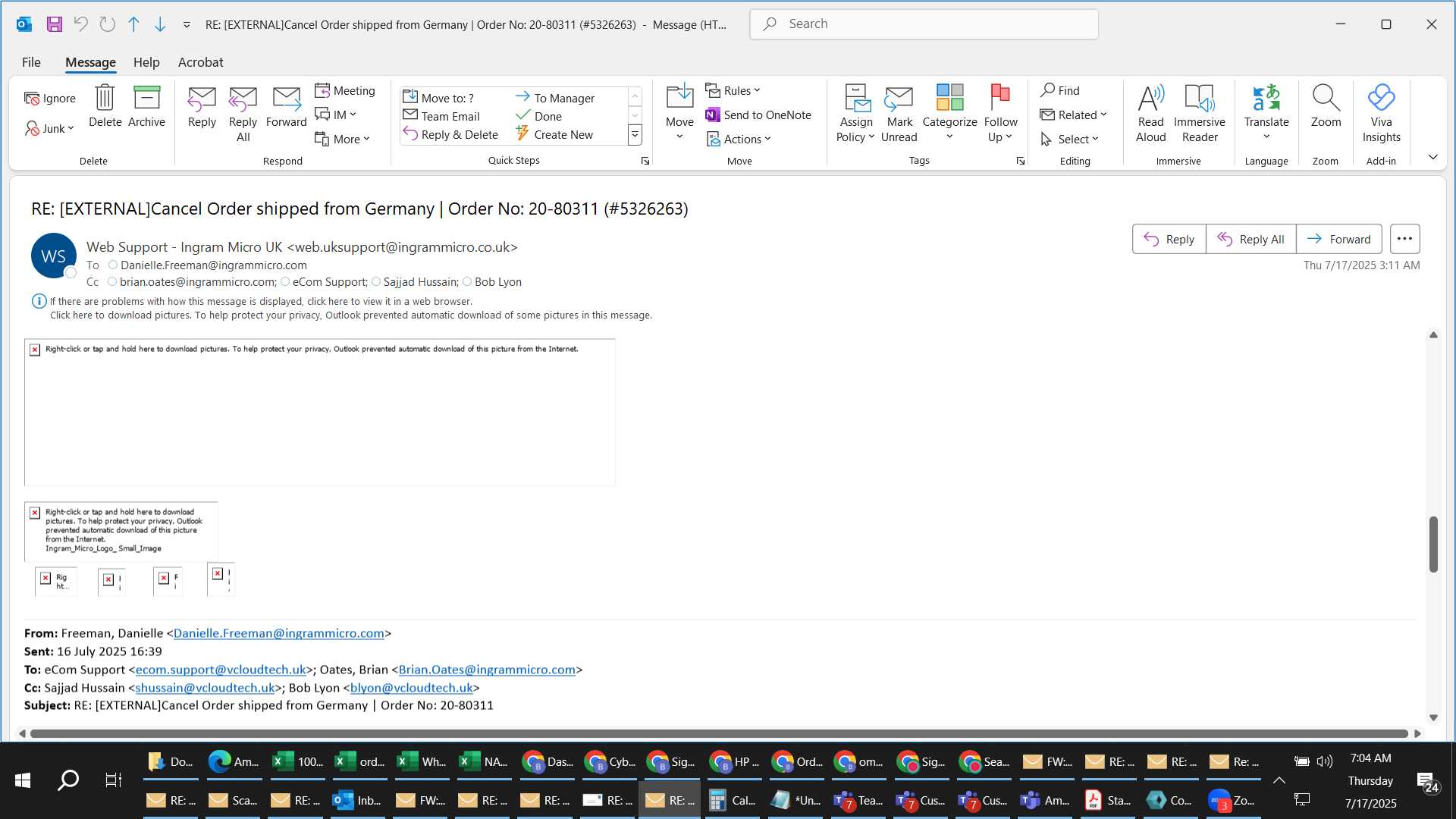Expand the IM reply options
This screenshot has height=819, width=1456.
click(x=335, y=115)
